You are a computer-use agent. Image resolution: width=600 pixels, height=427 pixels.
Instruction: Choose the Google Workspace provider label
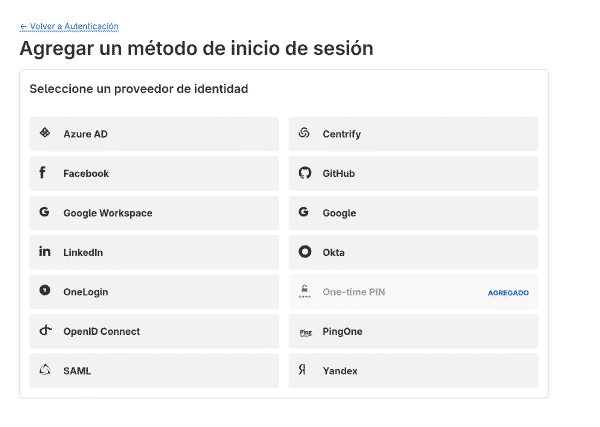pos(108,213)
